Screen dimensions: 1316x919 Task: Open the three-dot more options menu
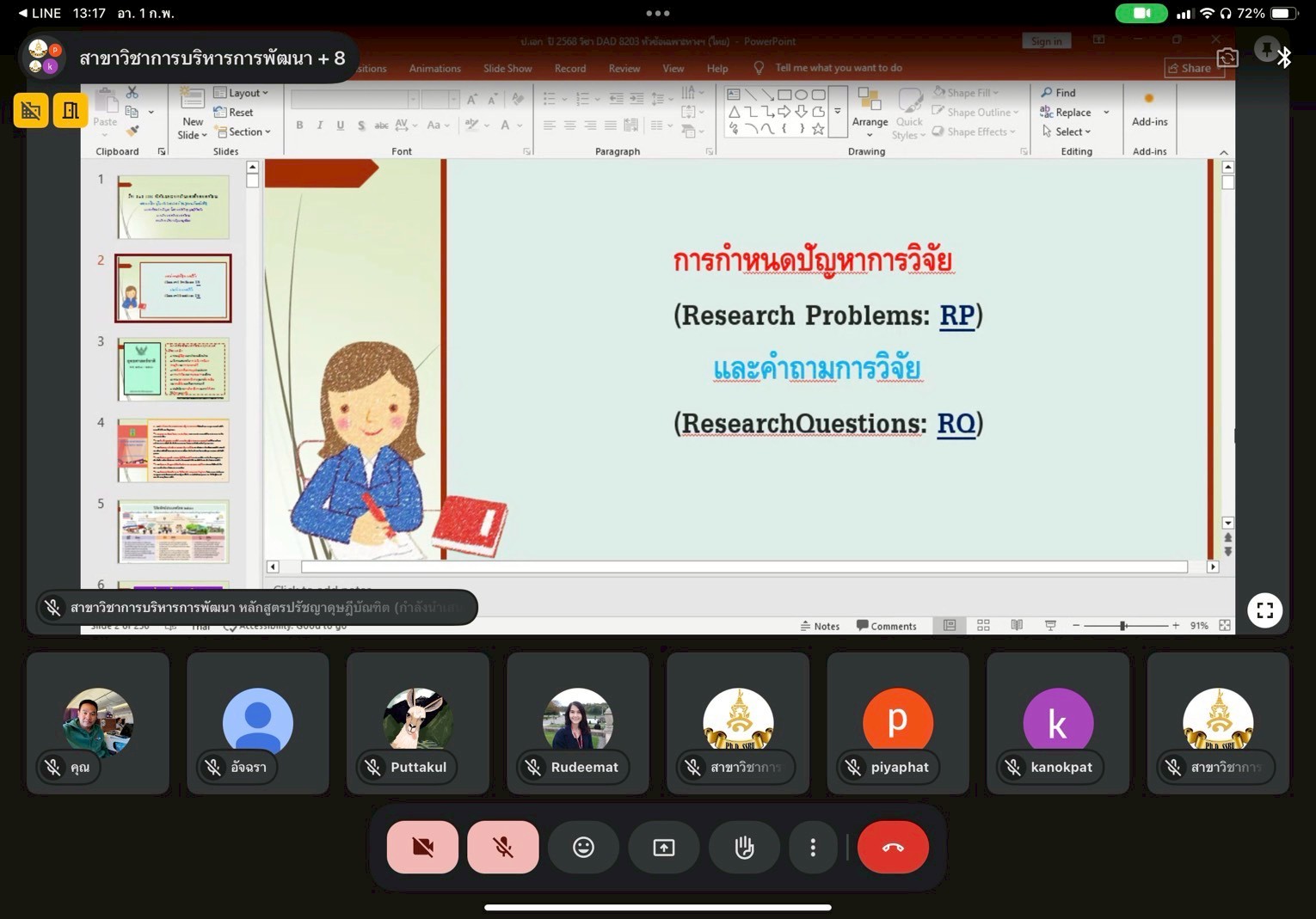812,847
